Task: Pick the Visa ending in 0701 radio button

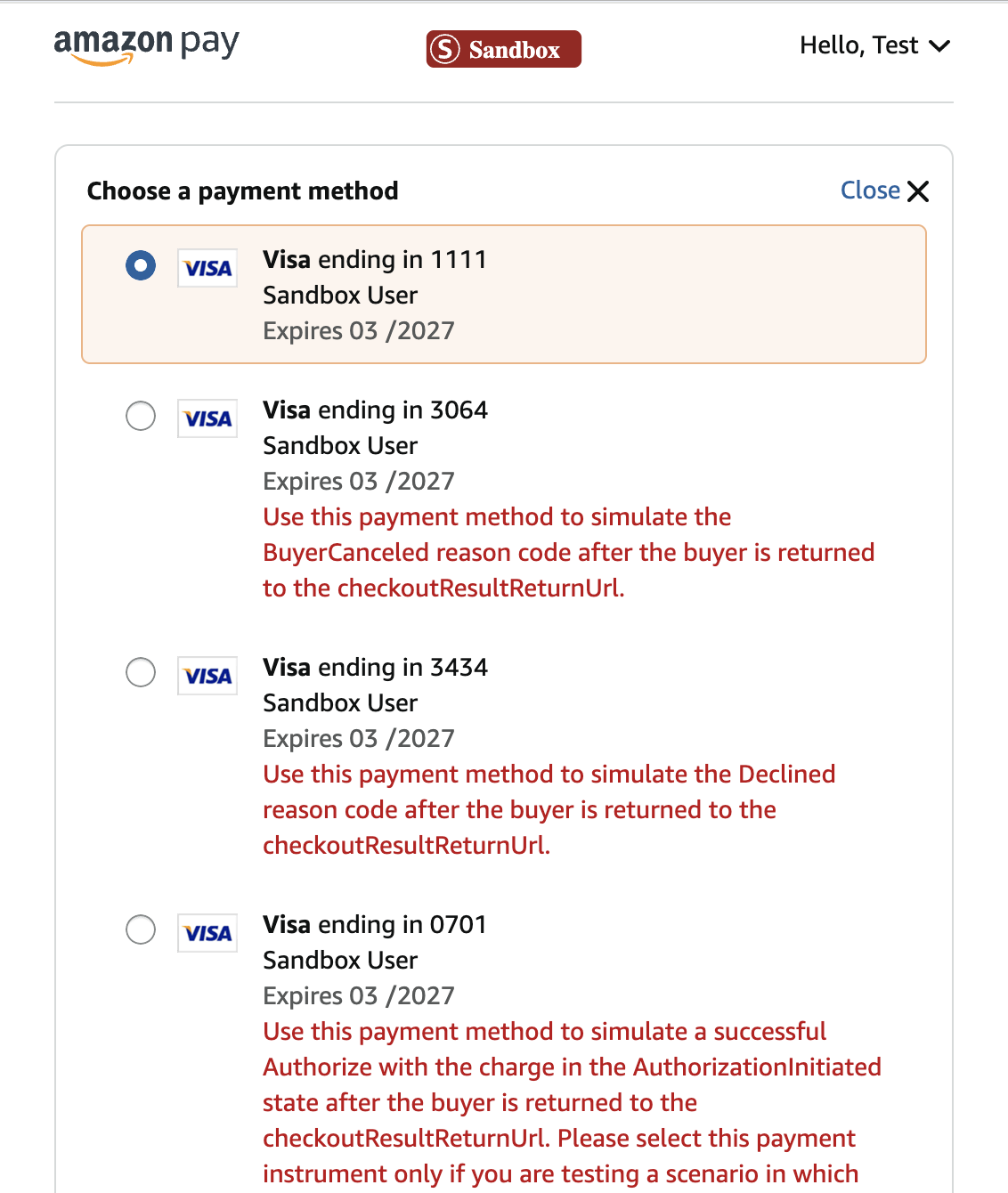Action: 141,930
